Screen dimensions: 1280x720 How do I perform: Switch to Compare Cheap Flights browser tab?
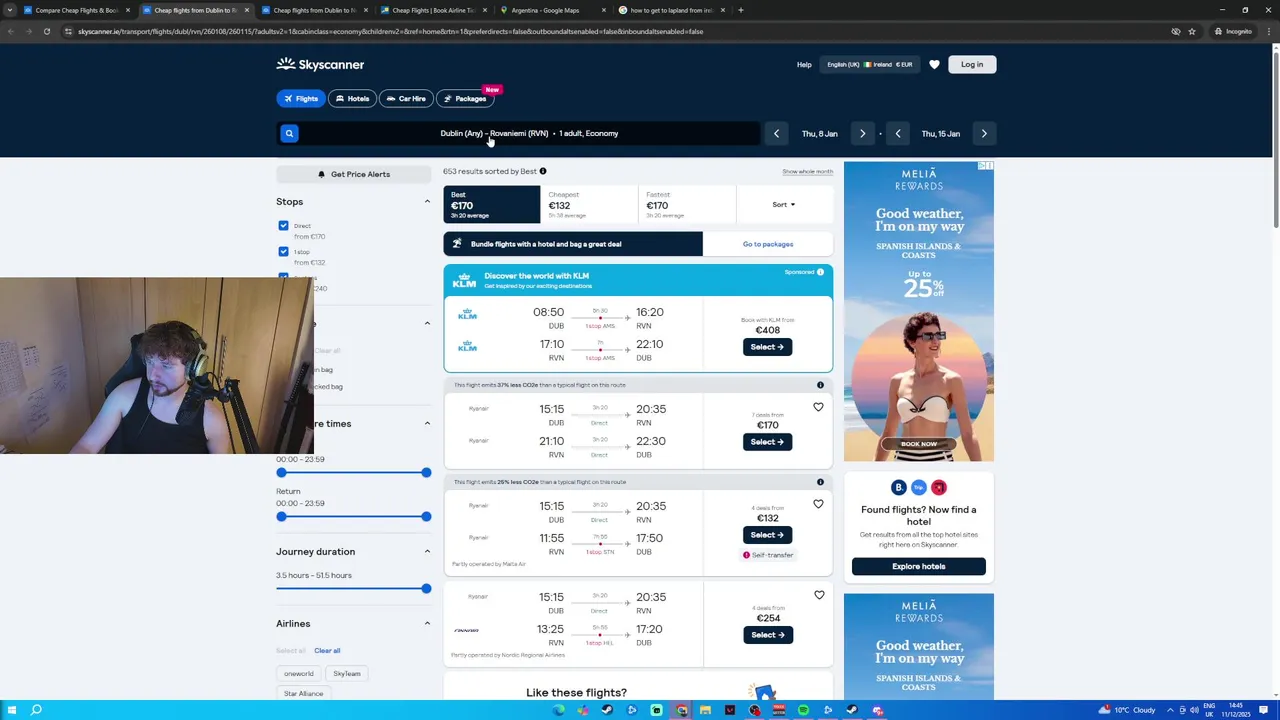click(x=76, y=10)
